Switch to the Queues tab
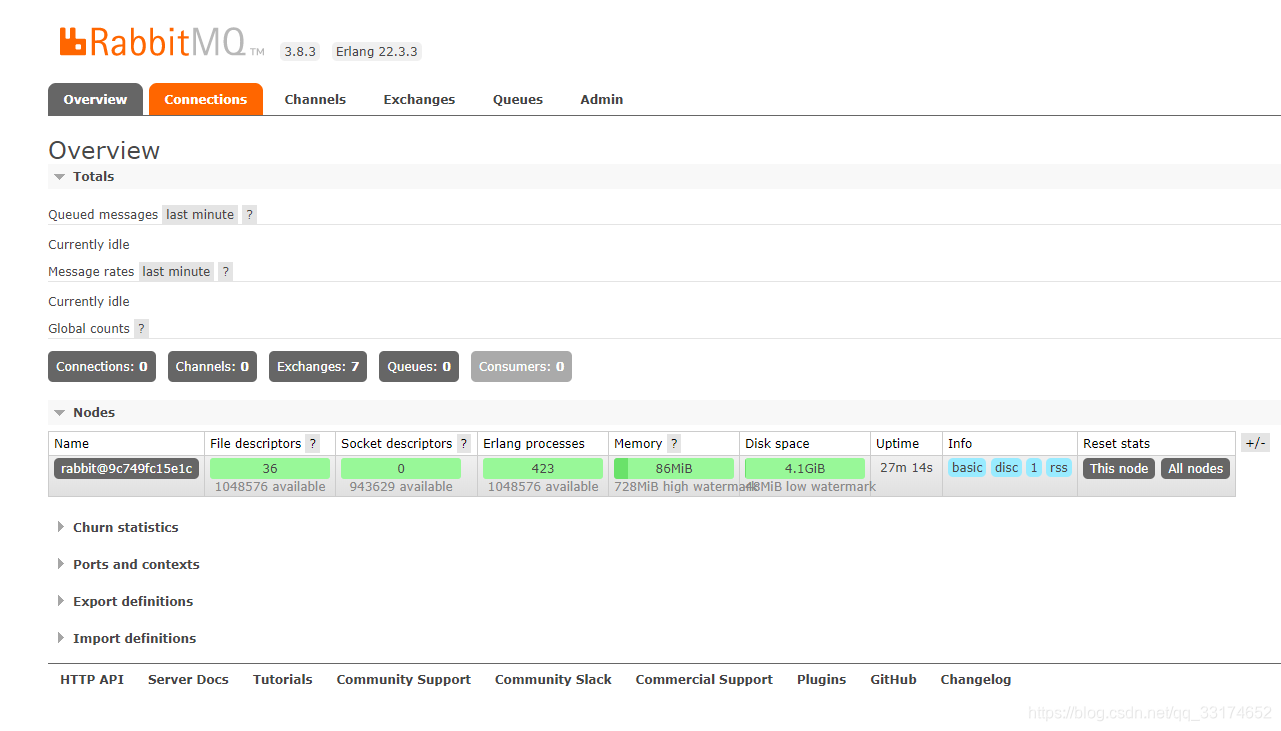The height and width of the screenshot is (731, 1281). pyautogui.click(x=518, y=99)
